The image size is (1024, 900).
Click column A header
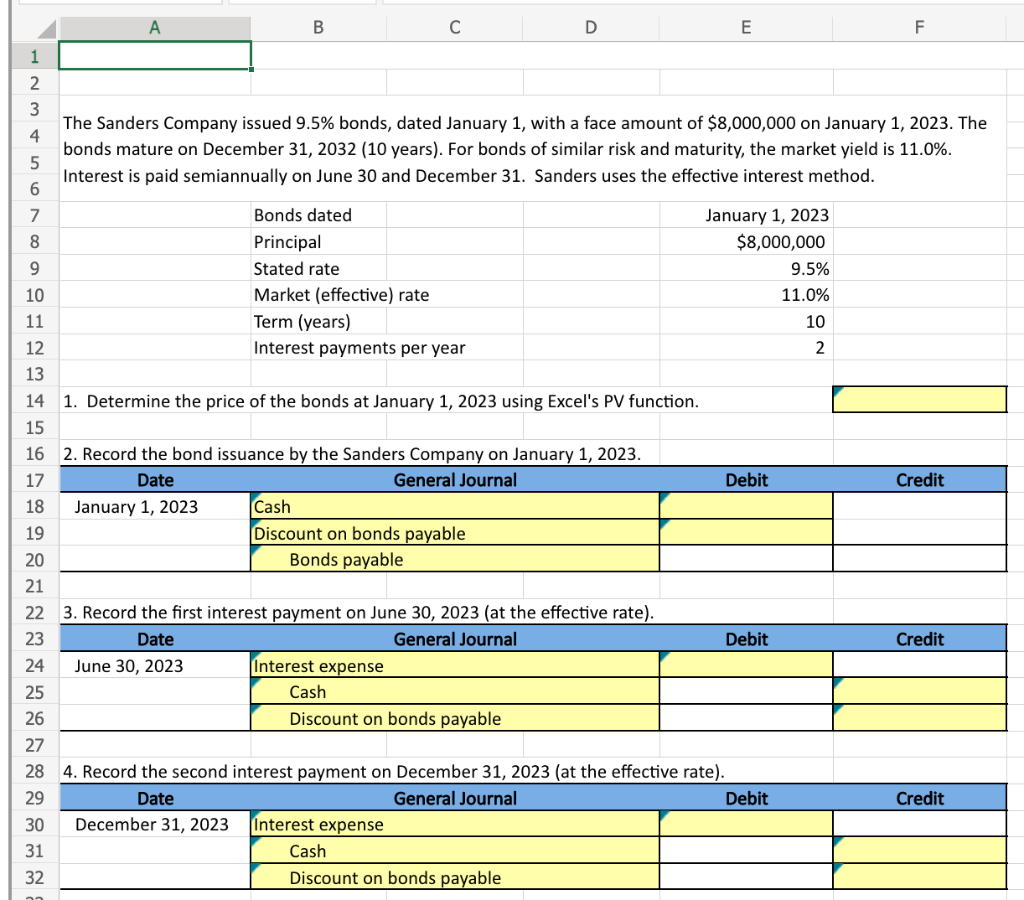click(x=155, y=27)
